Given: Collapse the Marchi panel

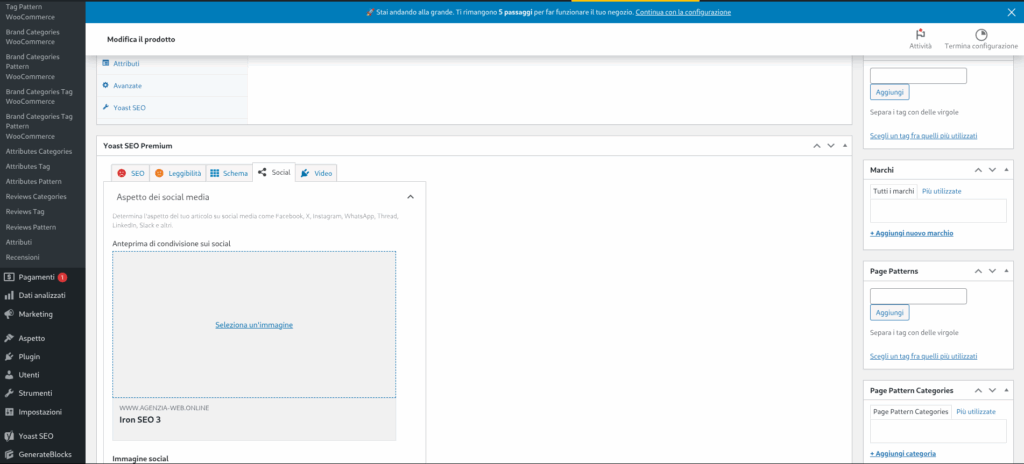Looking at the screenshot, I should click(1006, 170).
